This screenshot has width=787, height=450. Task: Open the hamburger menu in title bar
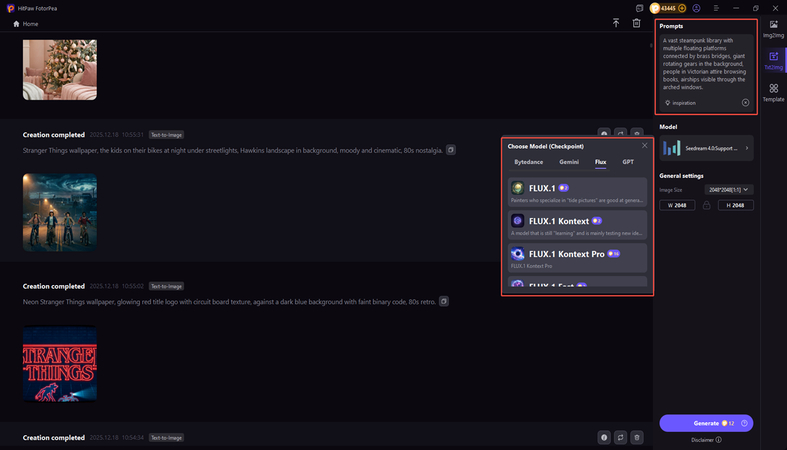716,8
